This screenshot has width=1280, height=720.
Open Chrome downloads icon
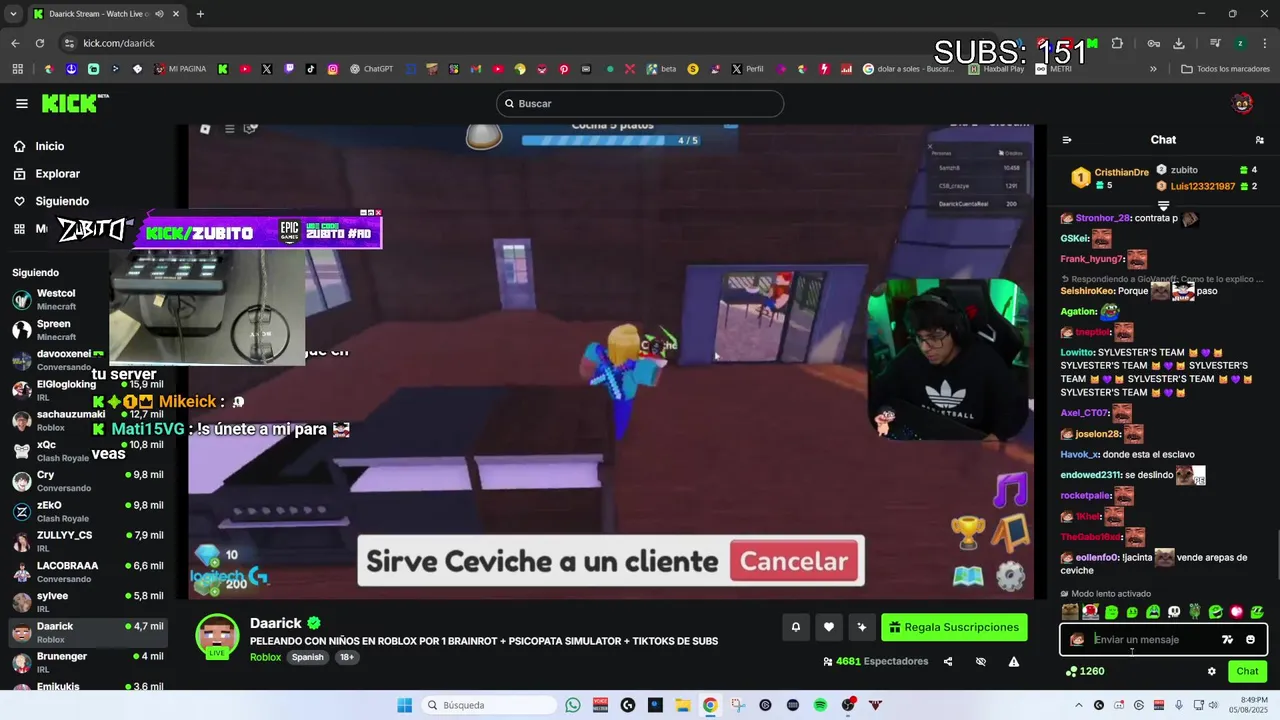(x=1179, y=43)
